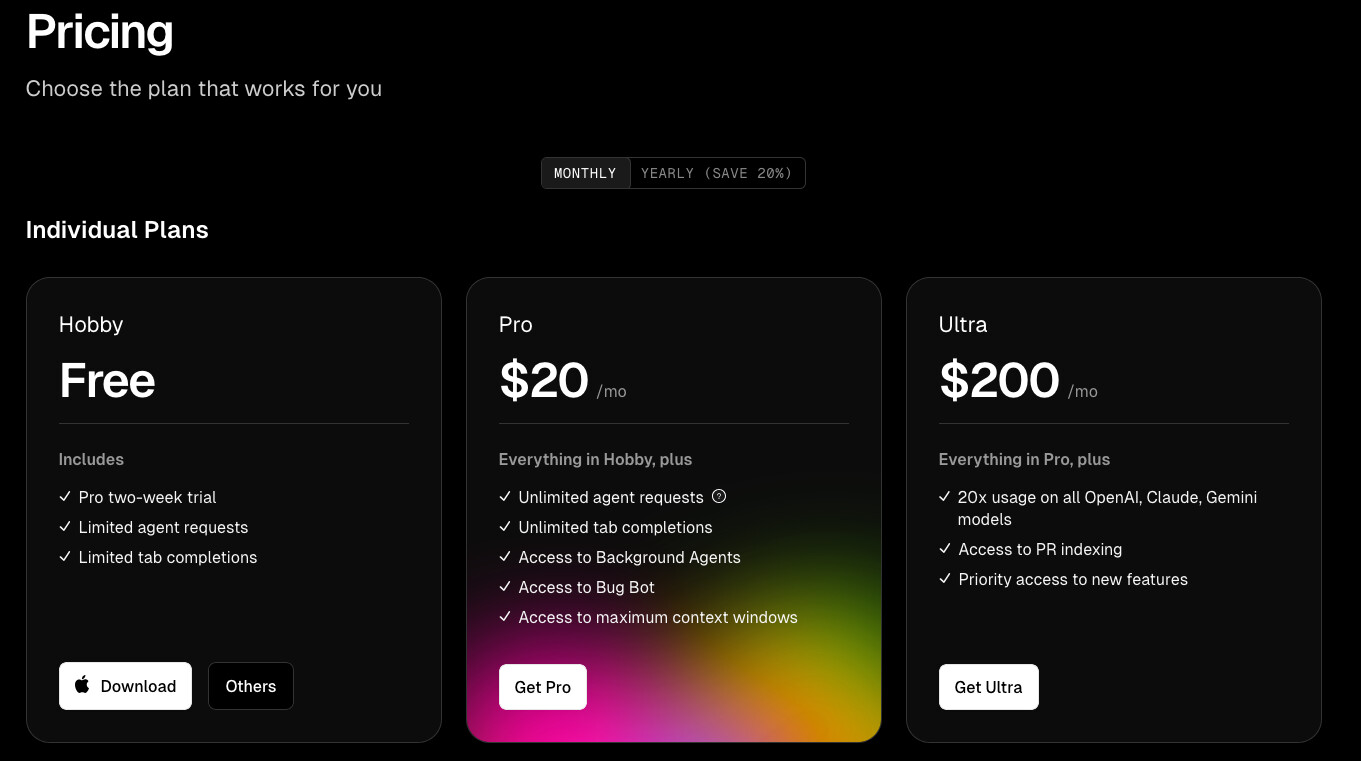The image size is (1361, 761).
Task: Click Access to maximum context windows text
Action: (658, 617)
